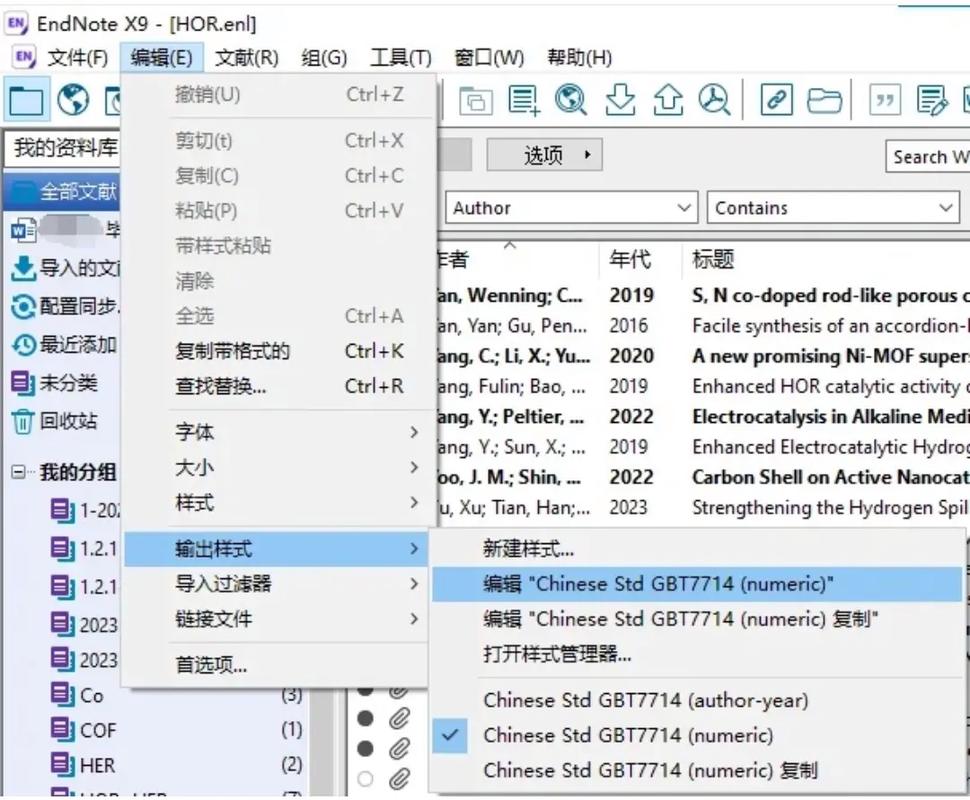Open the 文献(R) menu
The width and height of the screenshot is (970, 800).
coord(247,58)
